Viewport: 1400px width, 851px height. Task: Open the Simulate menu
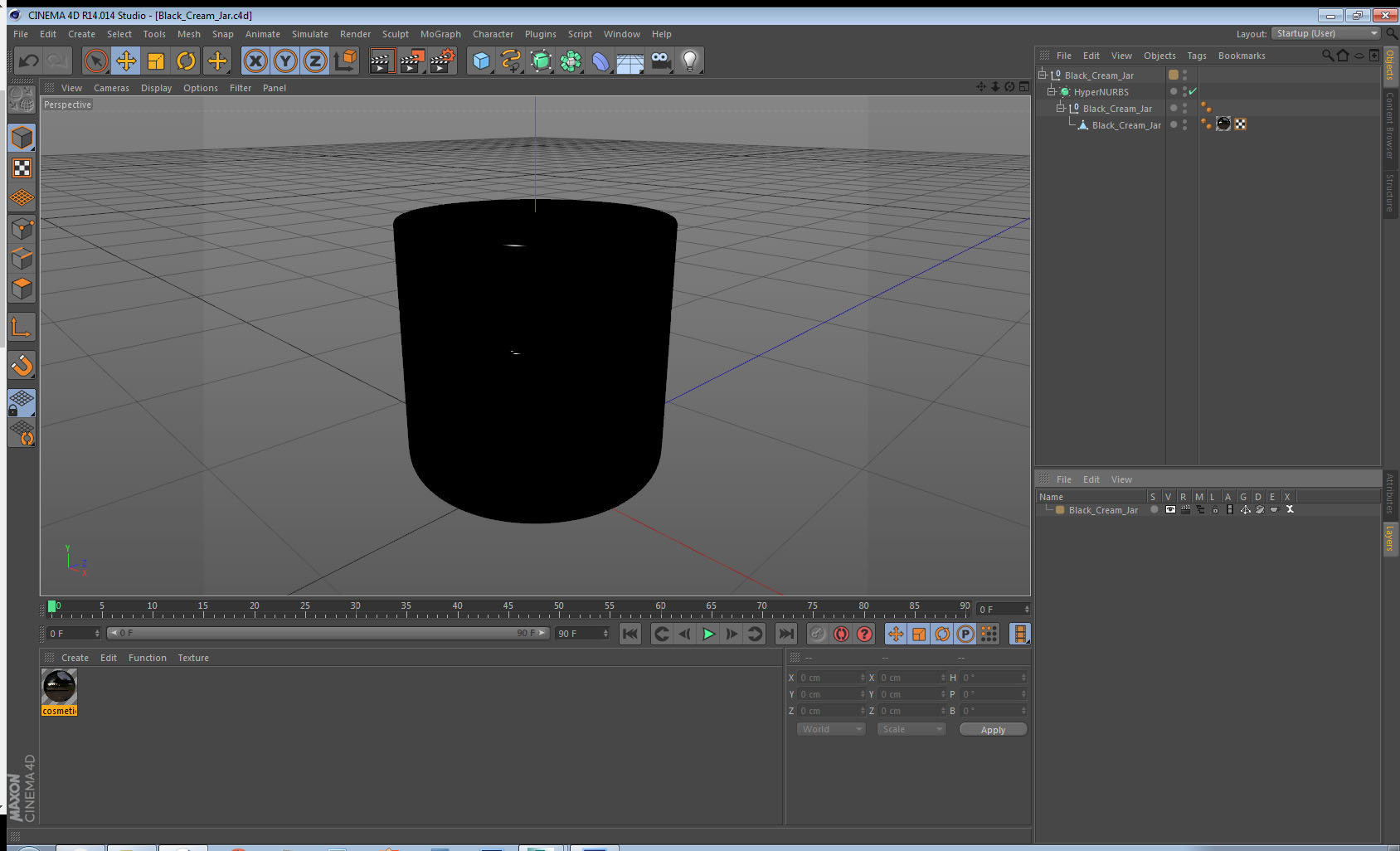tap(310, 34)
